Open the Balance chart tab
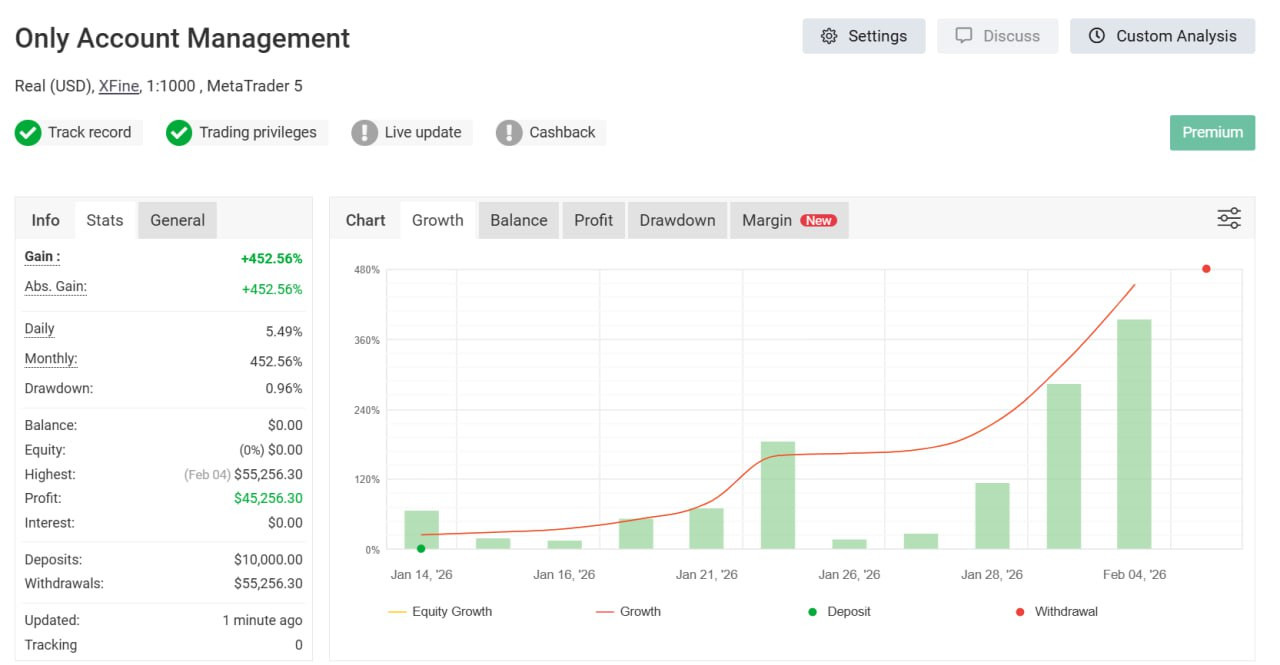1280x665 pixels. [x=518, y=220]
